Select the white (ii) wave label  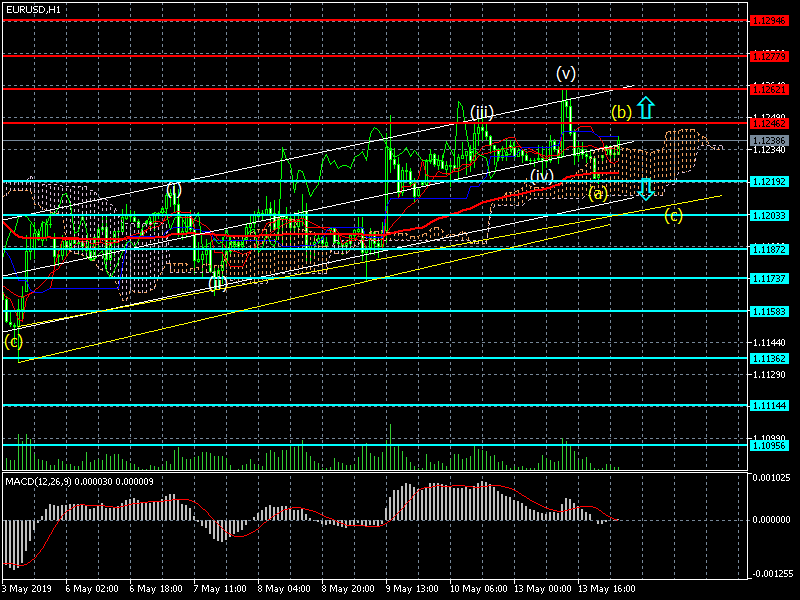[x=217, y=283]
